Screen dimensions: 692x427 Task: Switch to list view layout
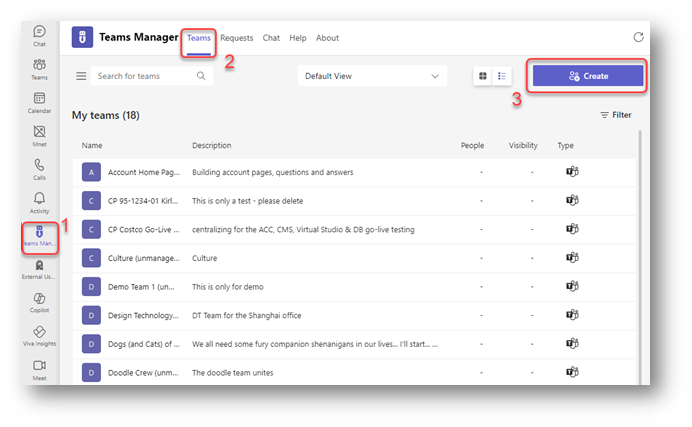click(x=502, y=76)
